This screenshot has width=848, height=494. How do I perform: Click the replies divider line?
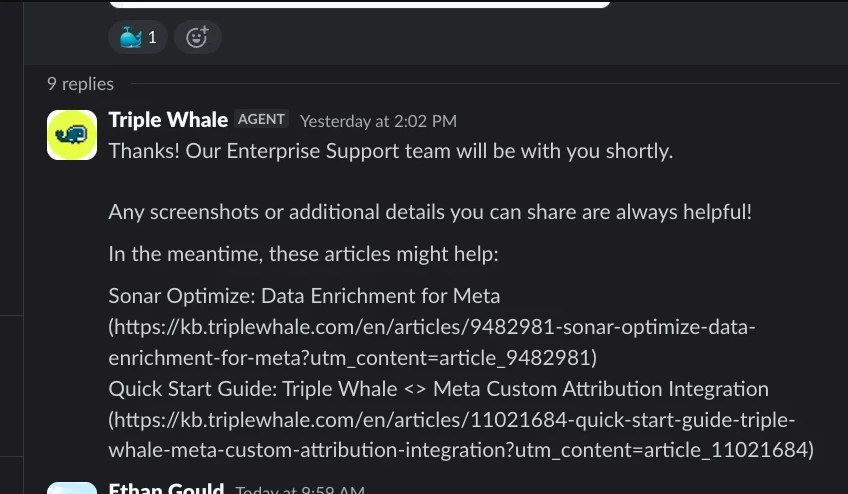point(485,84)
